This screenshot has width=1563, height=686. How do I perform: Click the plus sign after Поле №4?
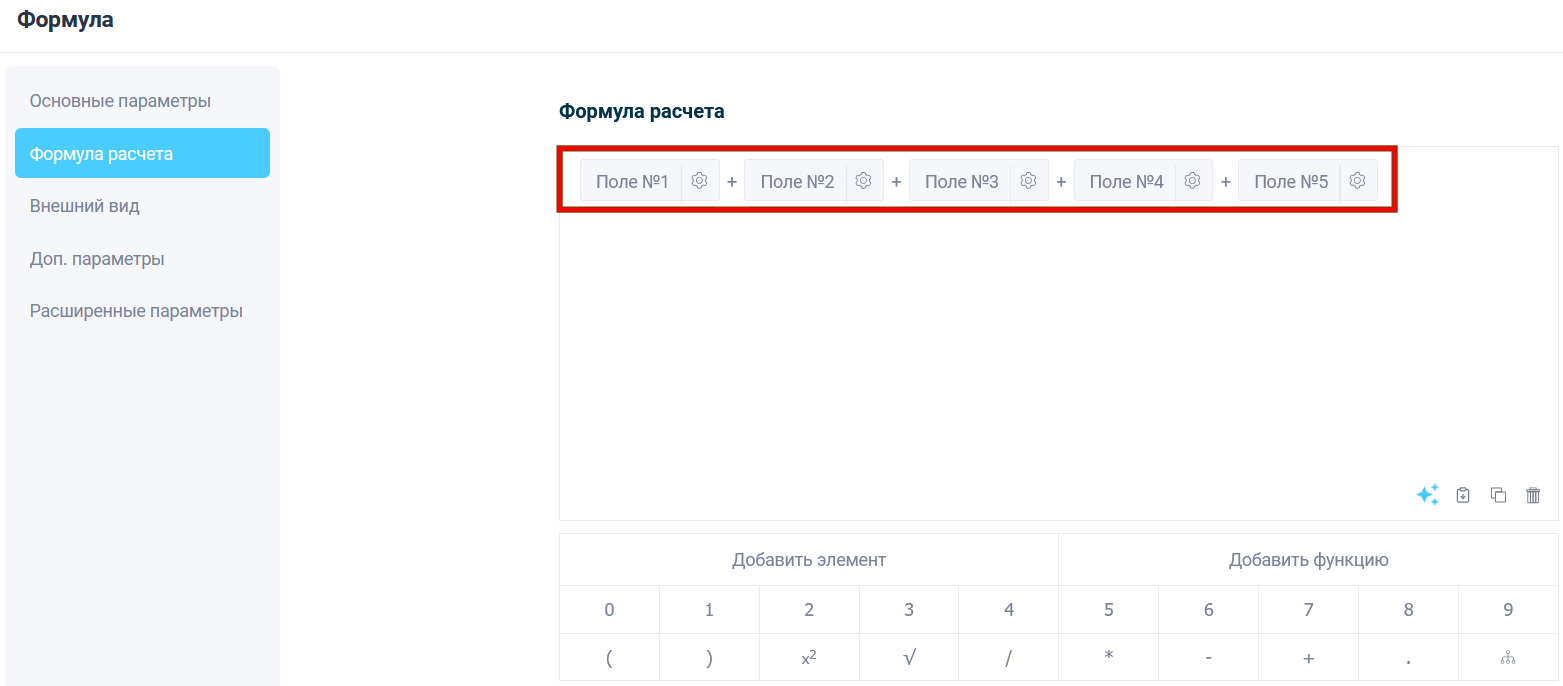tap(1226, 182)
